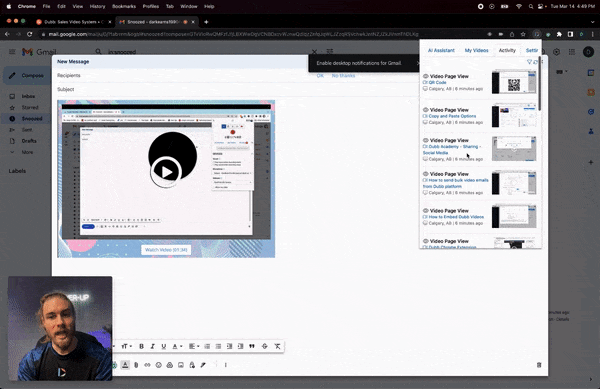Toggle underline formatting in compose toolbar
This screenshot has height=389, width=600.
(x=164, y=346)
